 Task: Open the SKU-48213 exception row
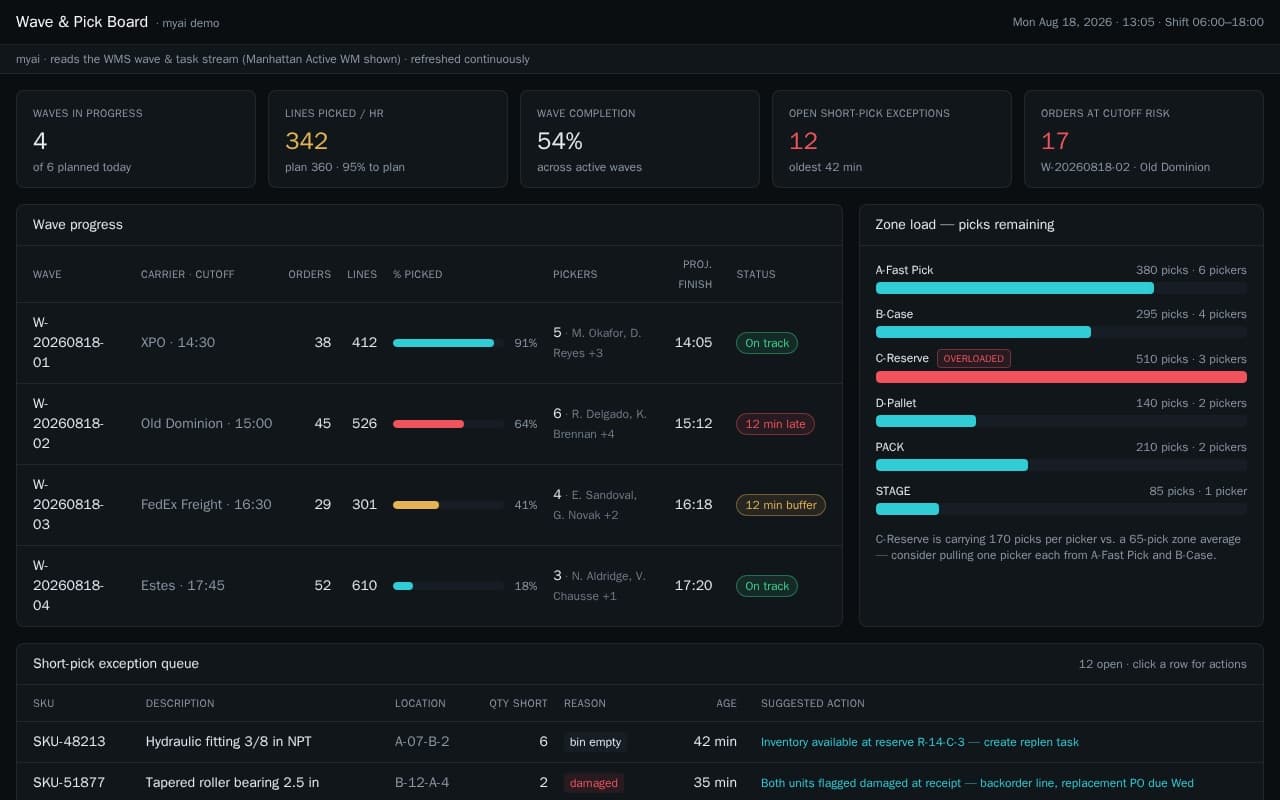640,742
